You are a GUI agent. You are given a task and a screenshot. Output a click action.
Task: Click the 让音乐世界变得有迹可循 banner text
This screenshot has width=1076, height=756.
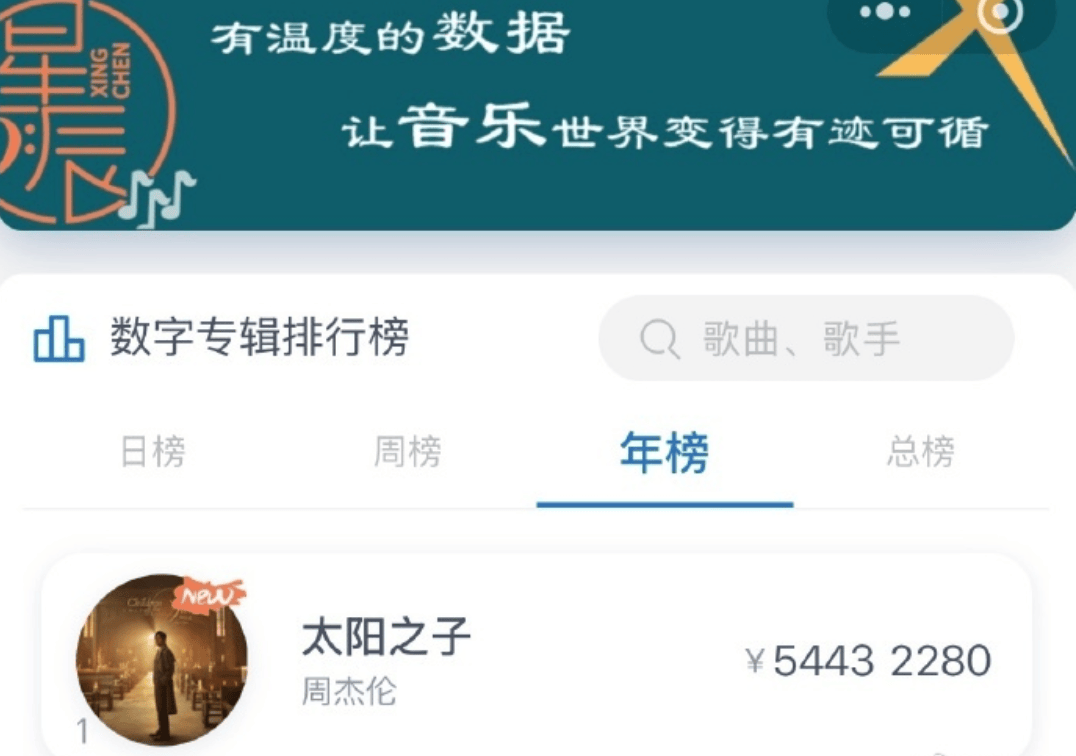tap(666, 128)
